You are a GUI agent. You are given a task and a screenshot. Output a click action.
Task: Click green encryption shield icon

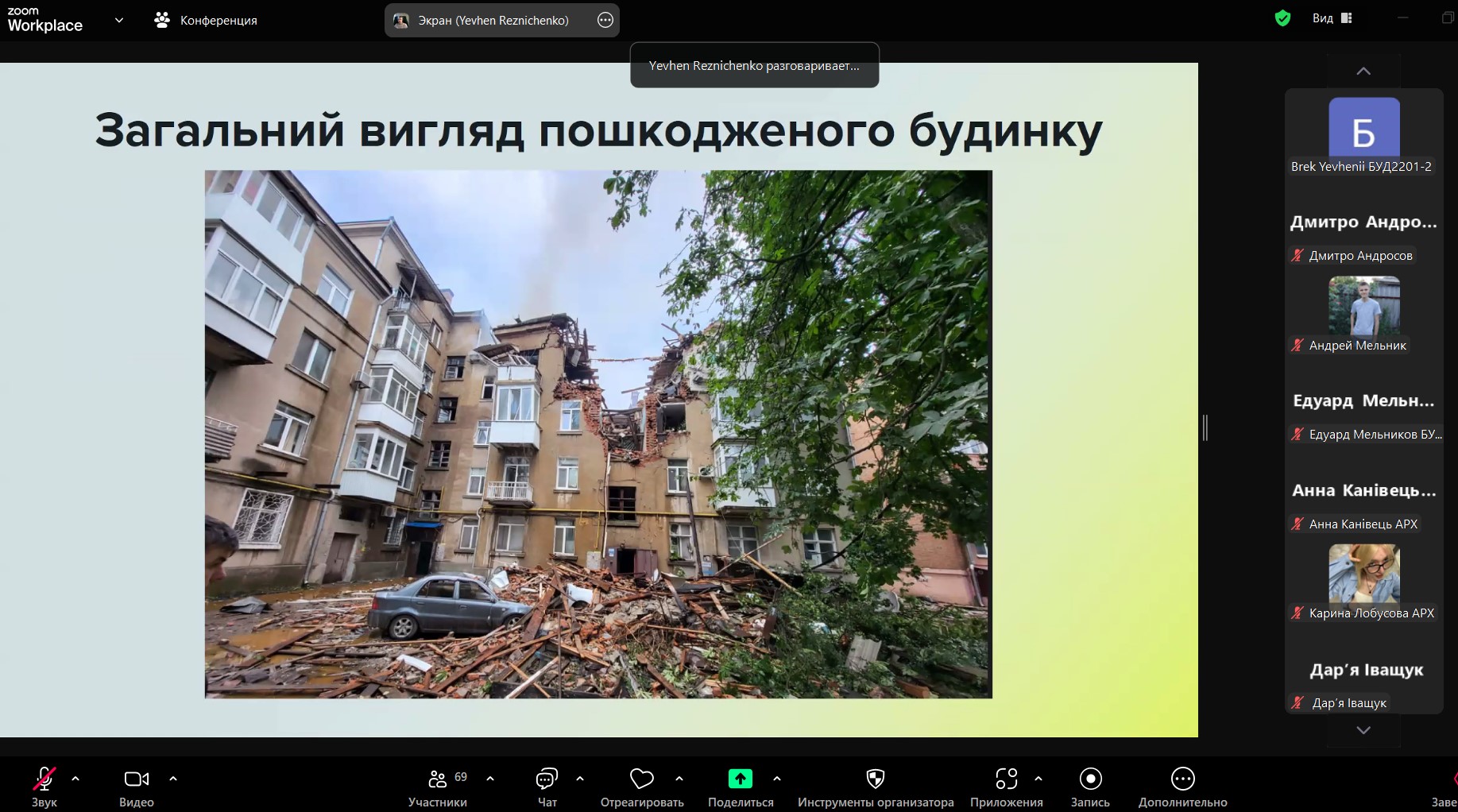(1282, 18)
